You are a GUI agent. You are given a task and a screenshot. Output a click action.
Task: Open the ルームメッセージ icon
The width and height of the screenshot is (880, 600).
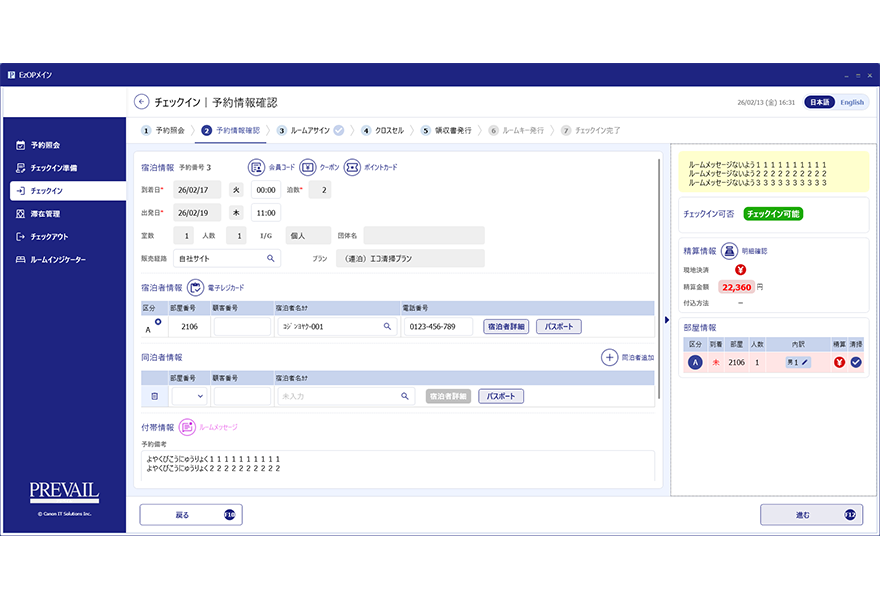pyautogui.click(x=187, y=427)
